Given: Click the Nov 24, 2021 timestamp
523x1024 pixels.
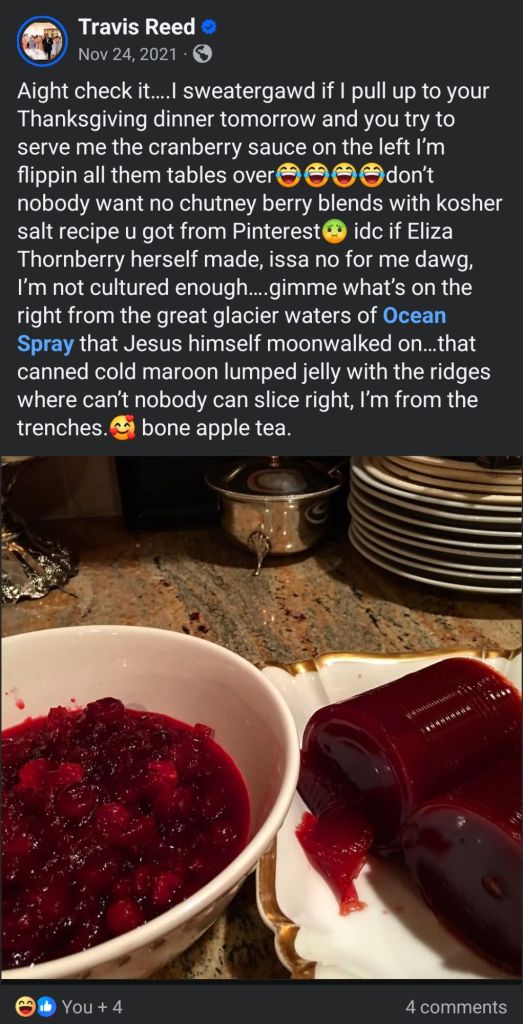Looking at the screenshot, I should coord(127,55).
